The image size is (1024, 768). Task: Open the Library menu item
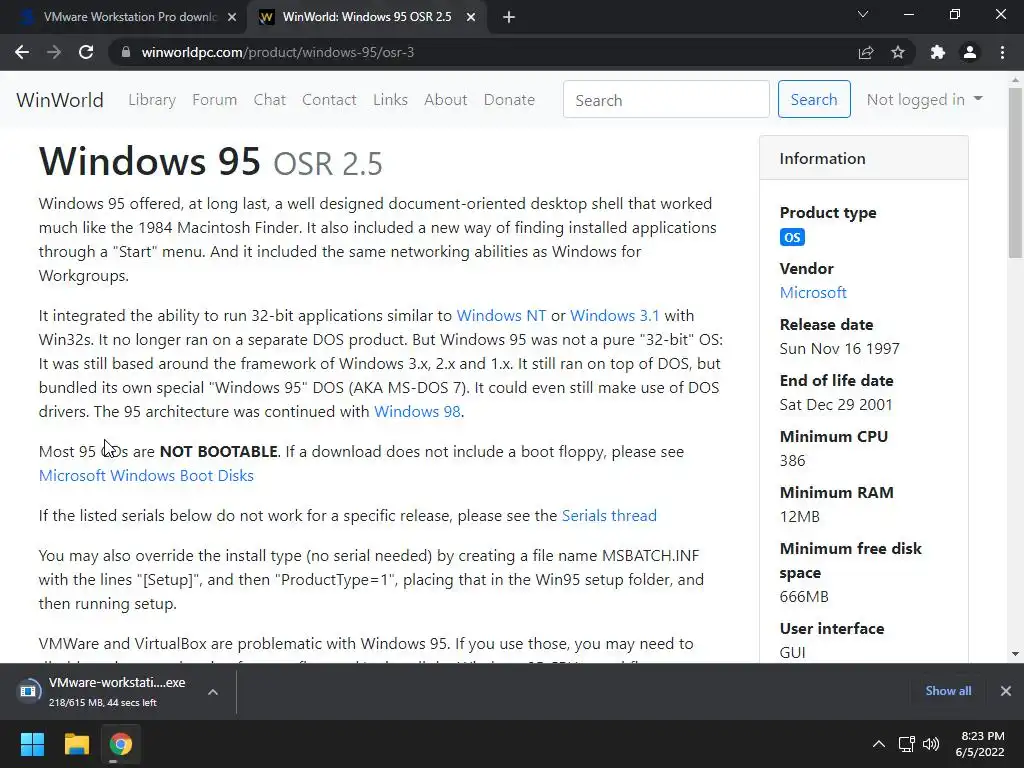click(x=152, y=100)
